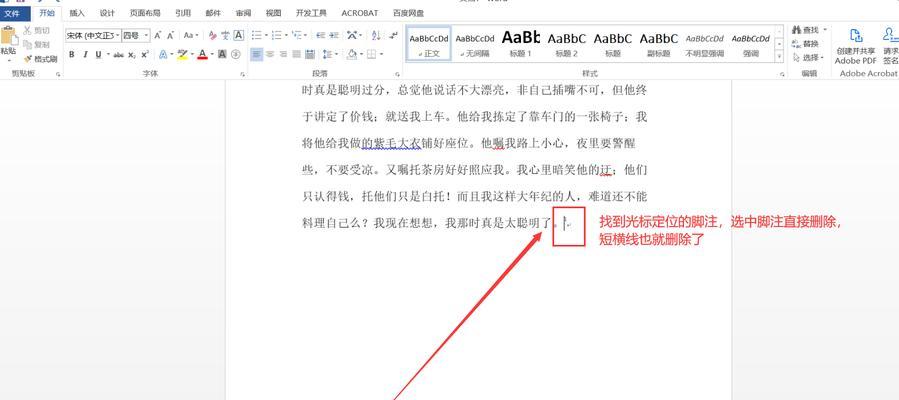
Task: Open the File (文件) tab
Action: point(13,13)
